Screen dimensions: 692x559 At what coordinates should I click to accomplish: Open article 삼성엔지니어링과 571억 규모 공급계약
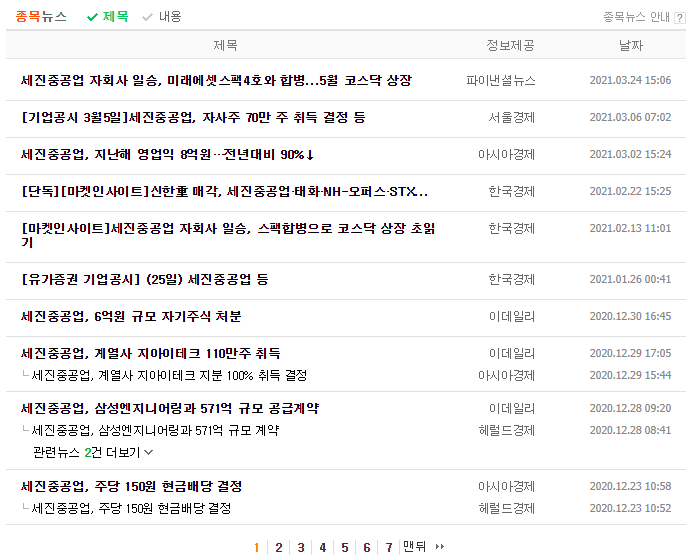pyautogui.click(x=170, y=408)
